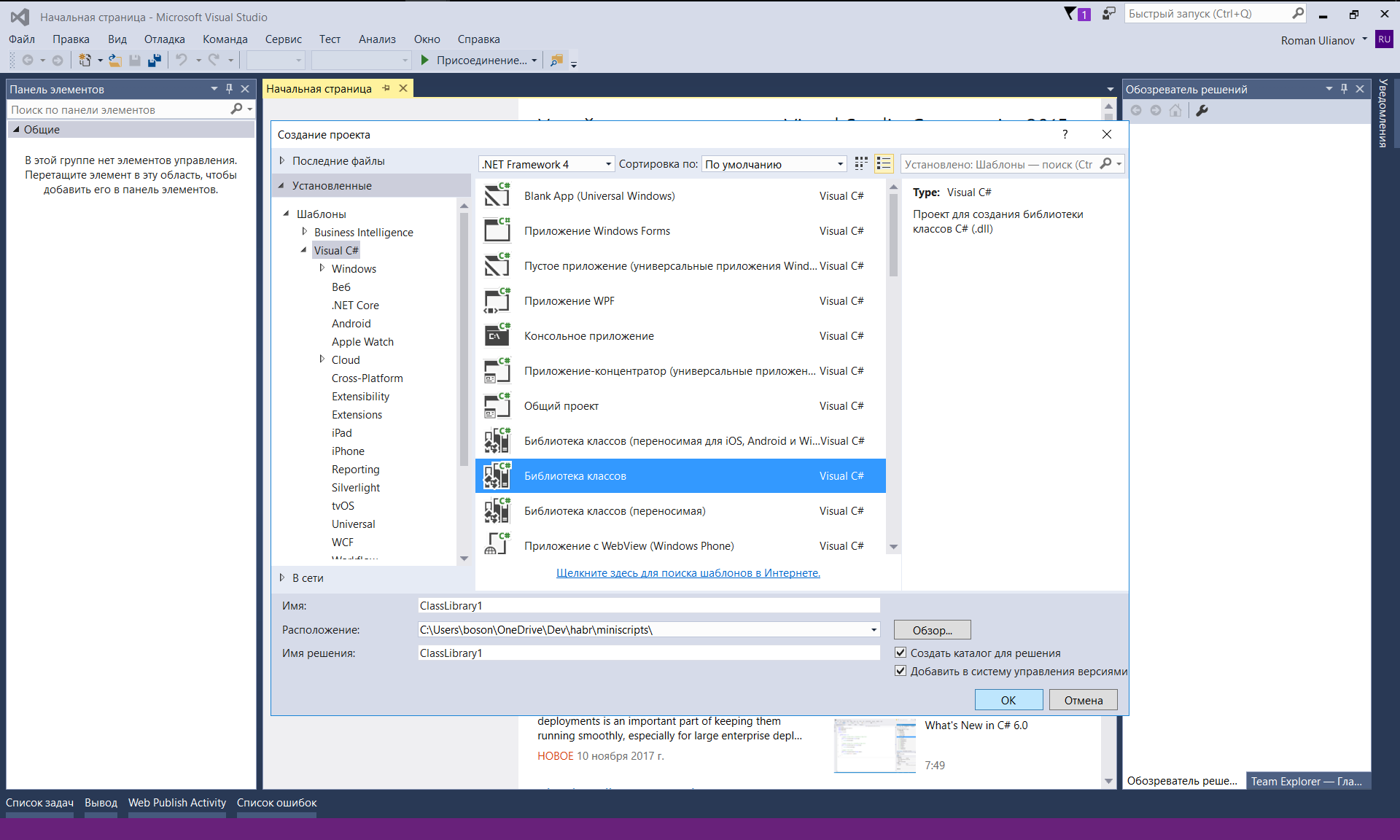Switch template list to medium icons list view
Image resolution: width=1400 pixels, height=840 pixels.
pyautogui.click(x=884, y=163)
